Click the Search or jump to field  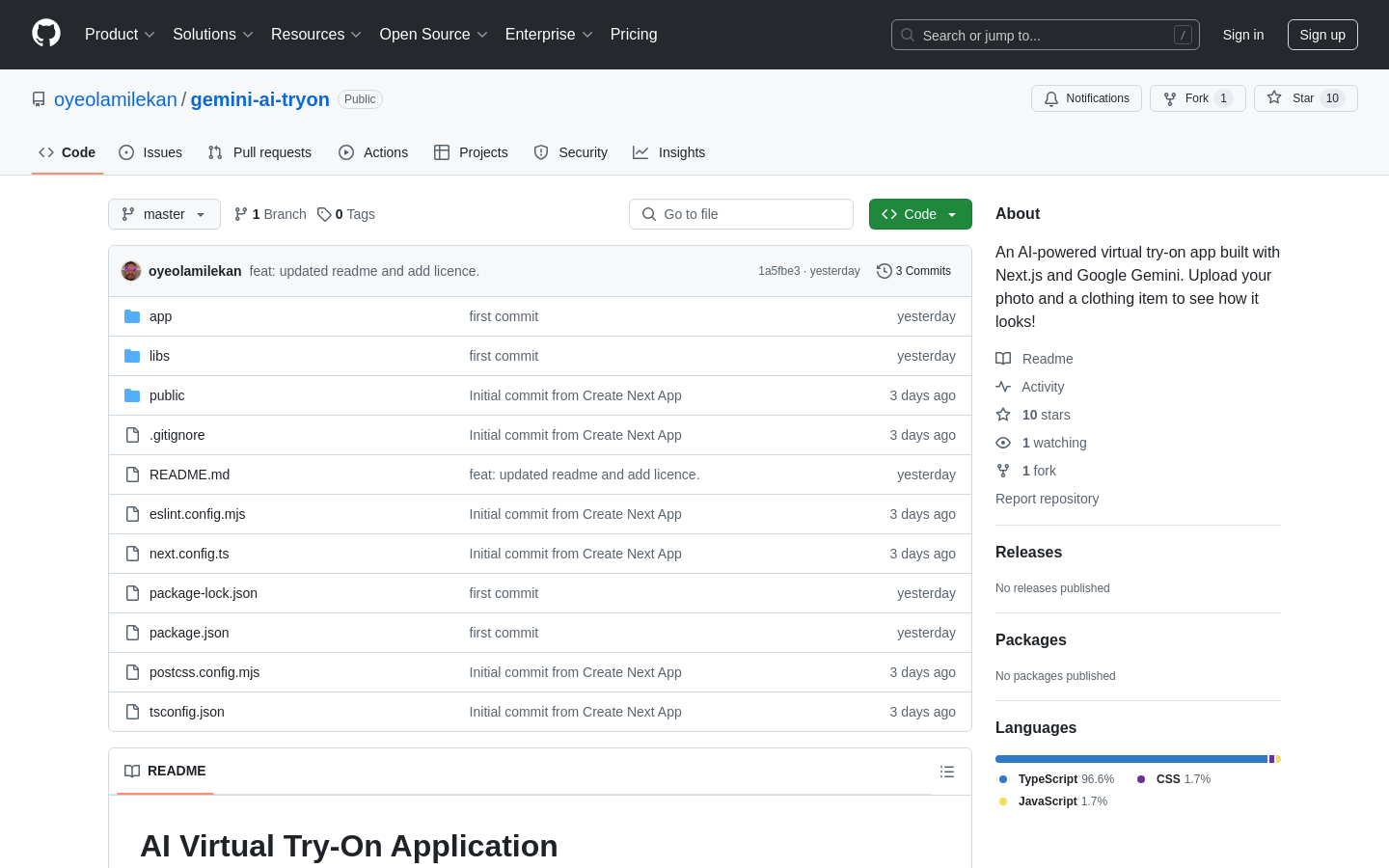click(x=1046, y=35)
